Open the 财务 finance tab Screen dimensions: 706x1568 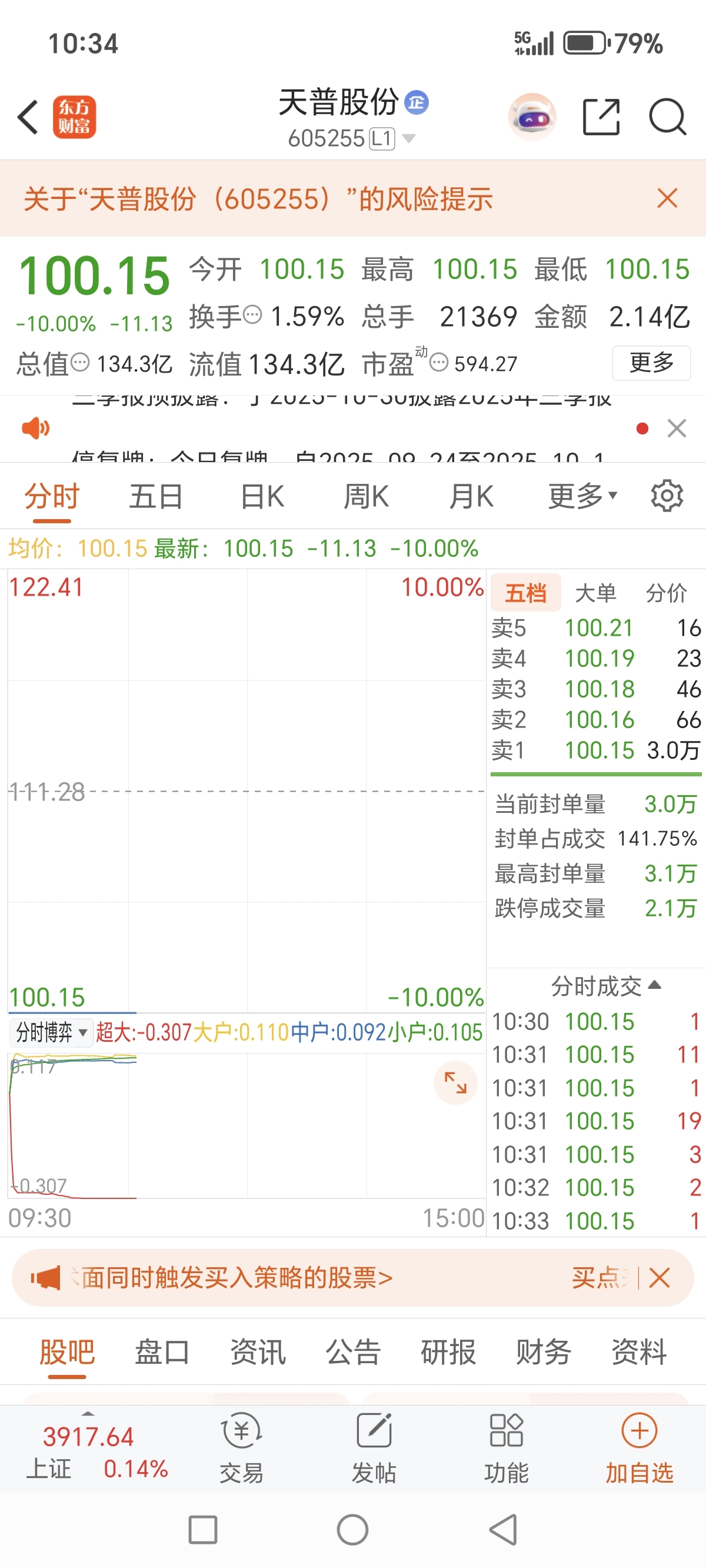pyautogui.click(x=544, y=1353)
